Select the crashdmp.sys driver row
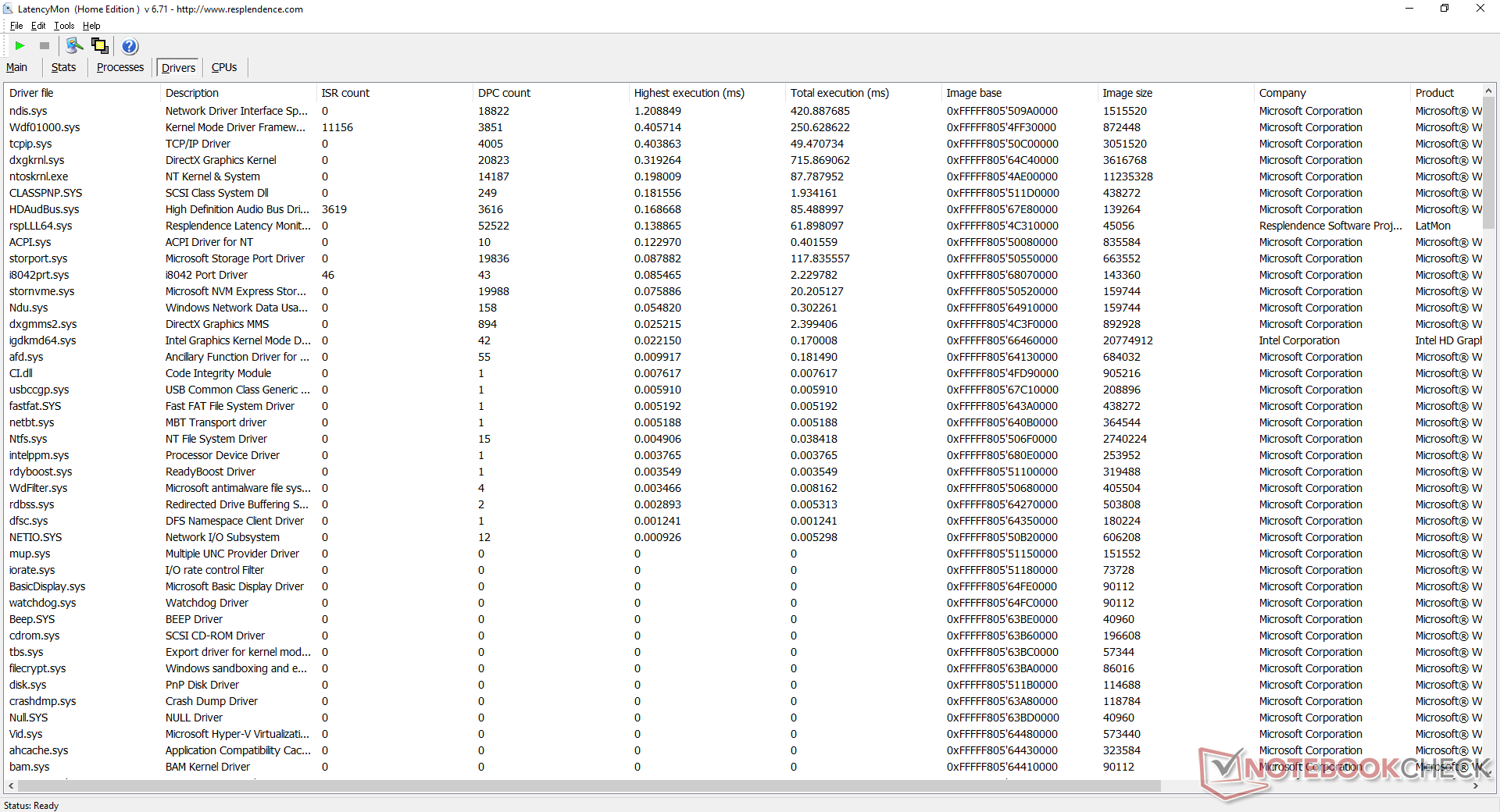1500x812 pixels. tap(743, 701)
